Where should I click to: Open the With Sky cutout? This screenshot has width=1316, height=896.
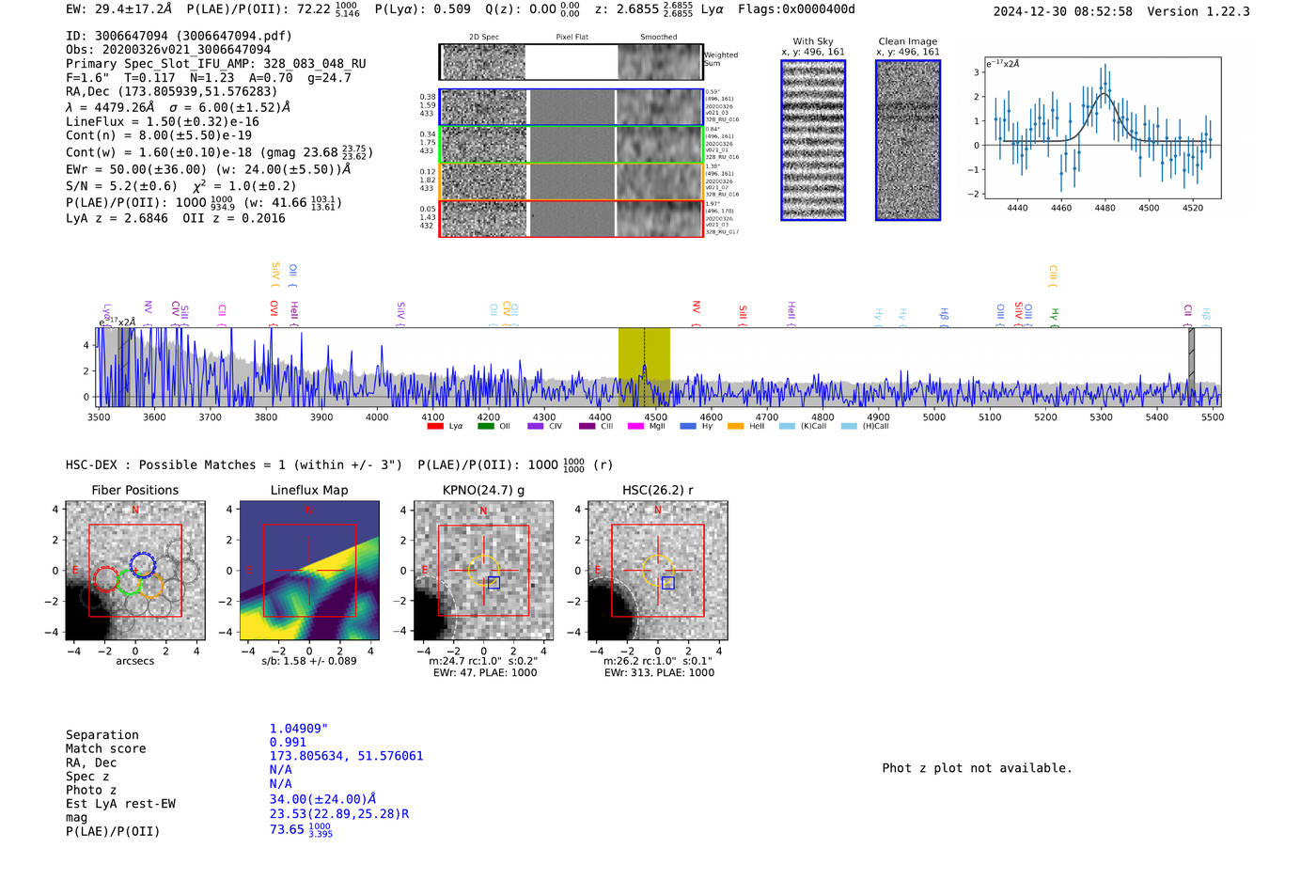pos(813,140)
